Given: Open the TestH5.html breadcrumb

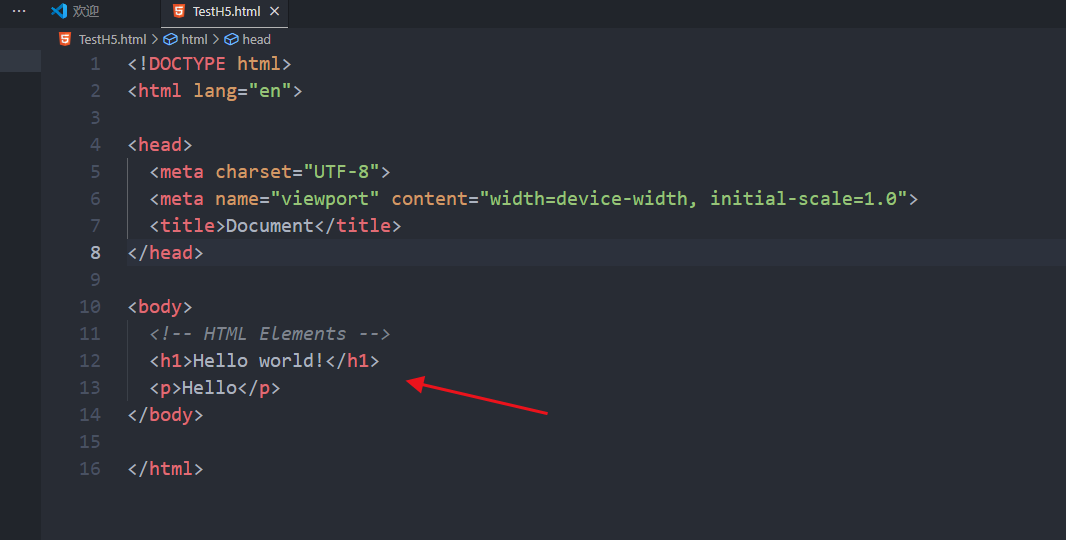Looking at the screenshot, I should click(112, 39).
